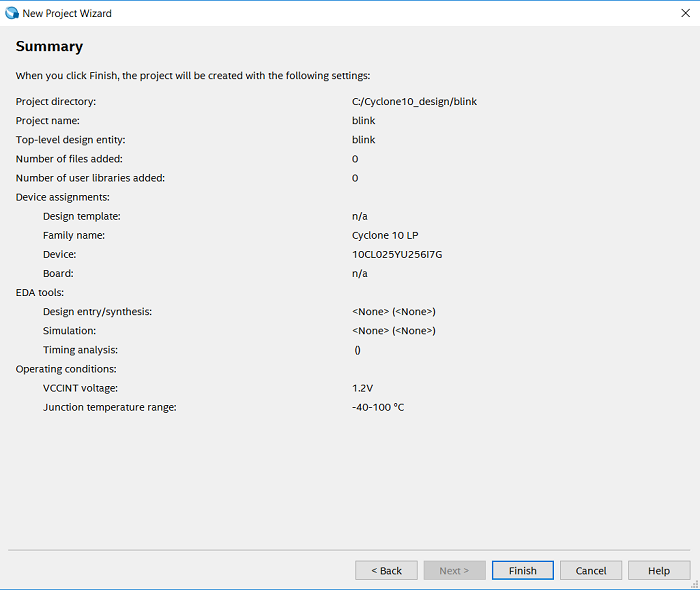700x590 pixels.
Task: Open Help for the wizard
Action: click(658, 570)
